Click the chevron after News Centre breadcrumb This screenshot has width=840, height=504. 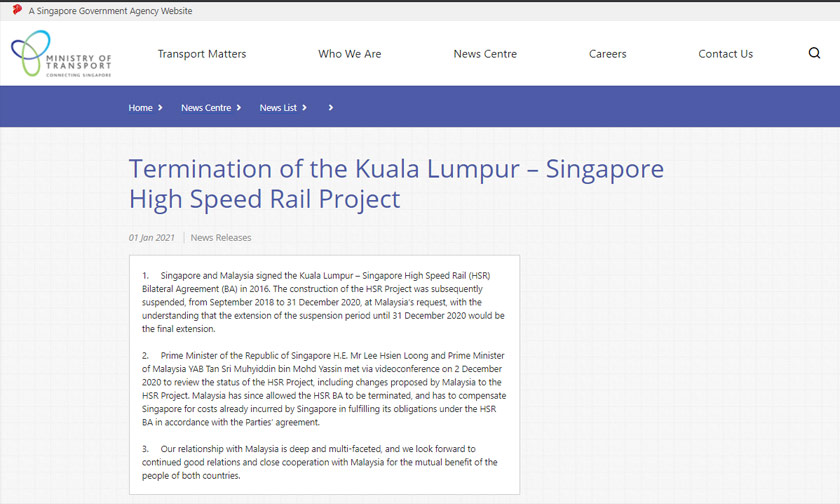tap(239, 108)
